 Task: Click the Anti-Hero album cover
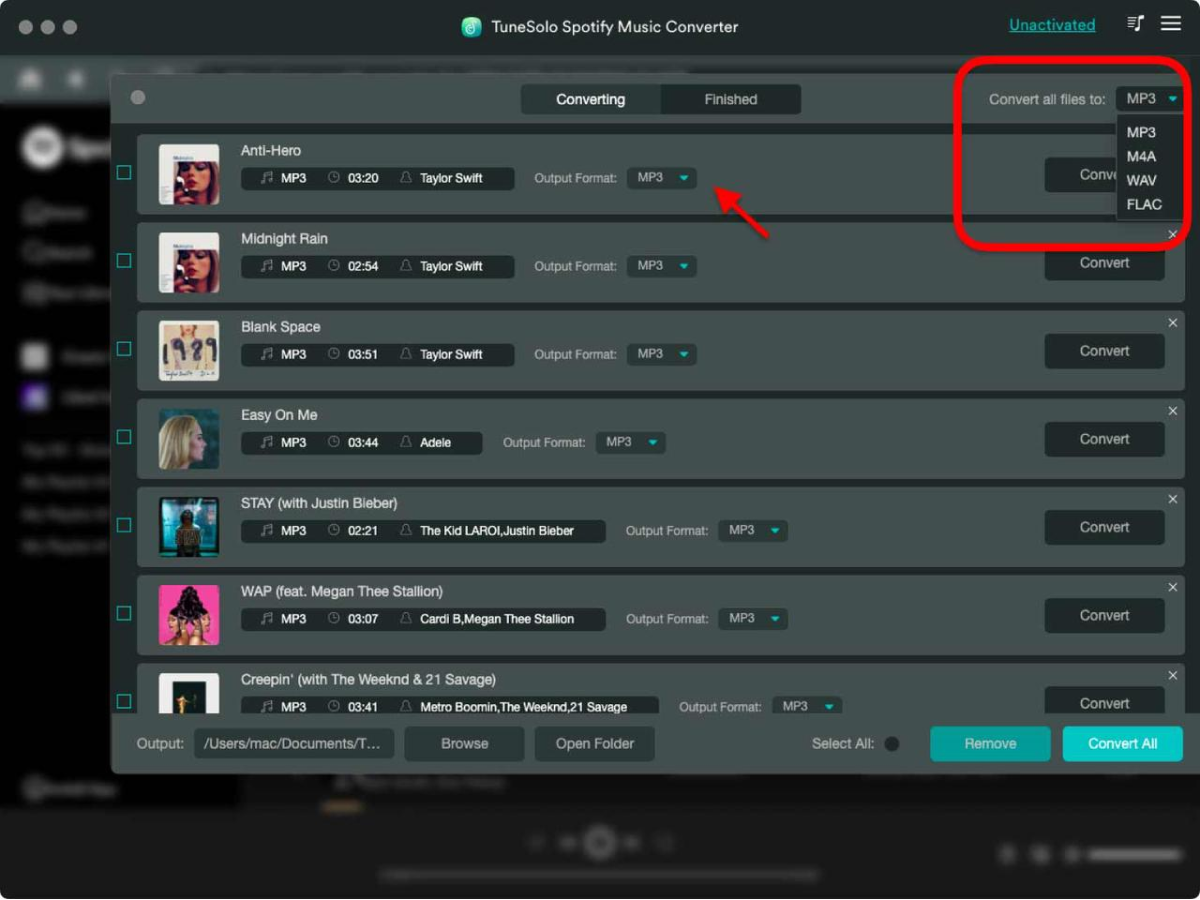pos(189,174)
